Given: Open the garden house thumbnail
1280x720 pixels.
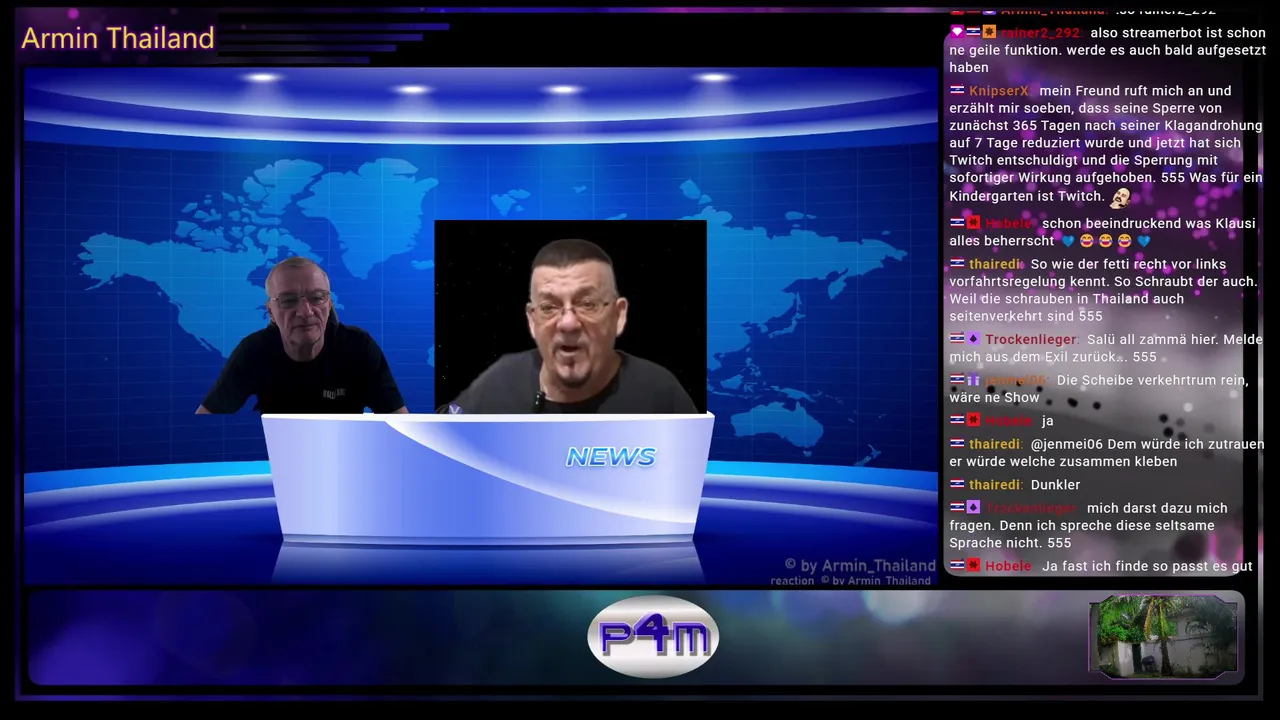Looking at the screenshot, I should [x=1163, y=636].
